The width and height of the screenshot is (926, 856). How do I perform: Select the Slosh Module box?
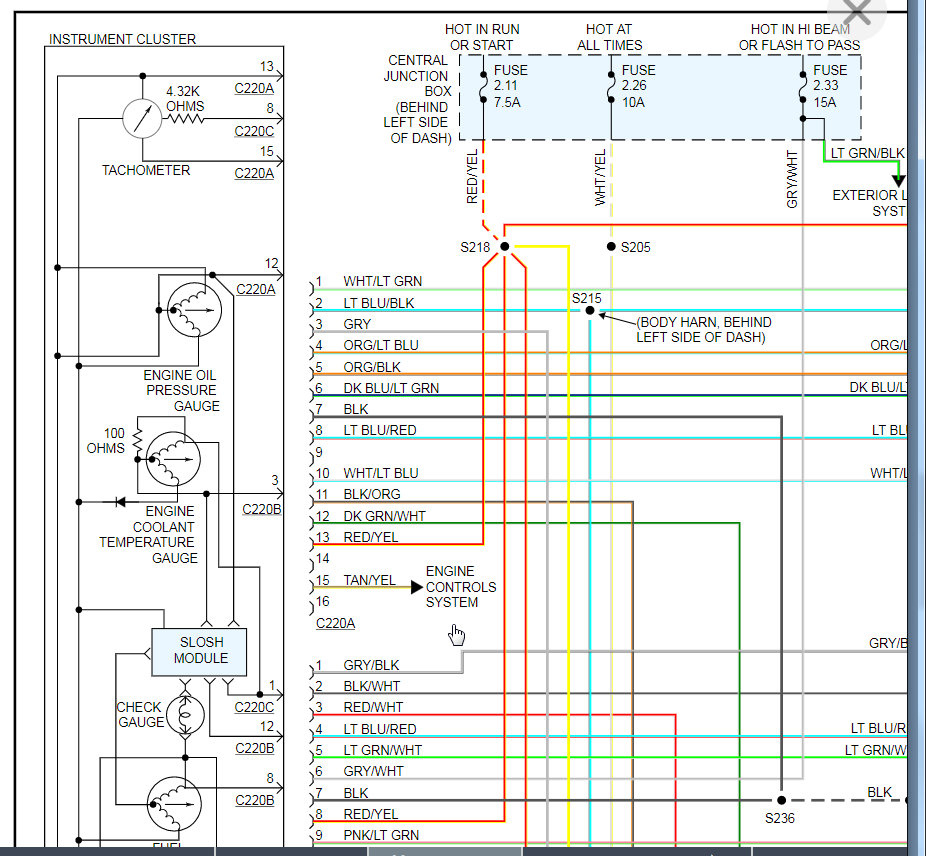pos(200,652)
